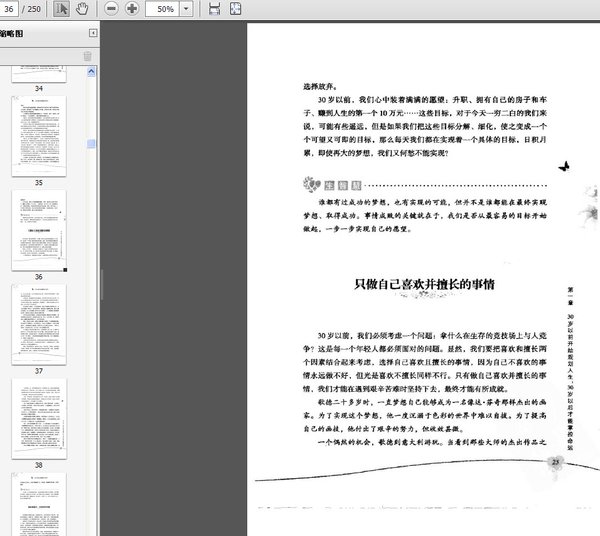Click the chapter heading 只做自己喜欢并擅长的事情

point(424,284)
